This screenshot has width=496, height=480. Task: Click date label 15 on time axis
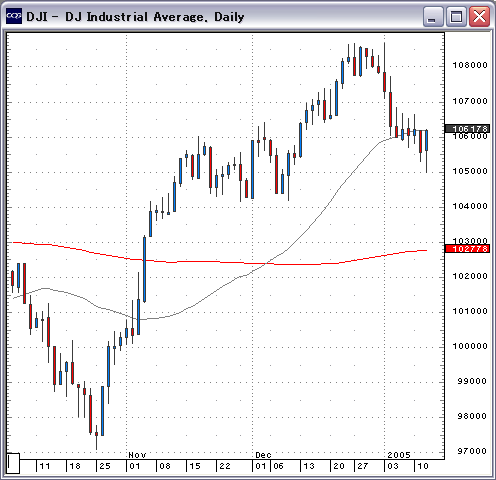(195, 466)
